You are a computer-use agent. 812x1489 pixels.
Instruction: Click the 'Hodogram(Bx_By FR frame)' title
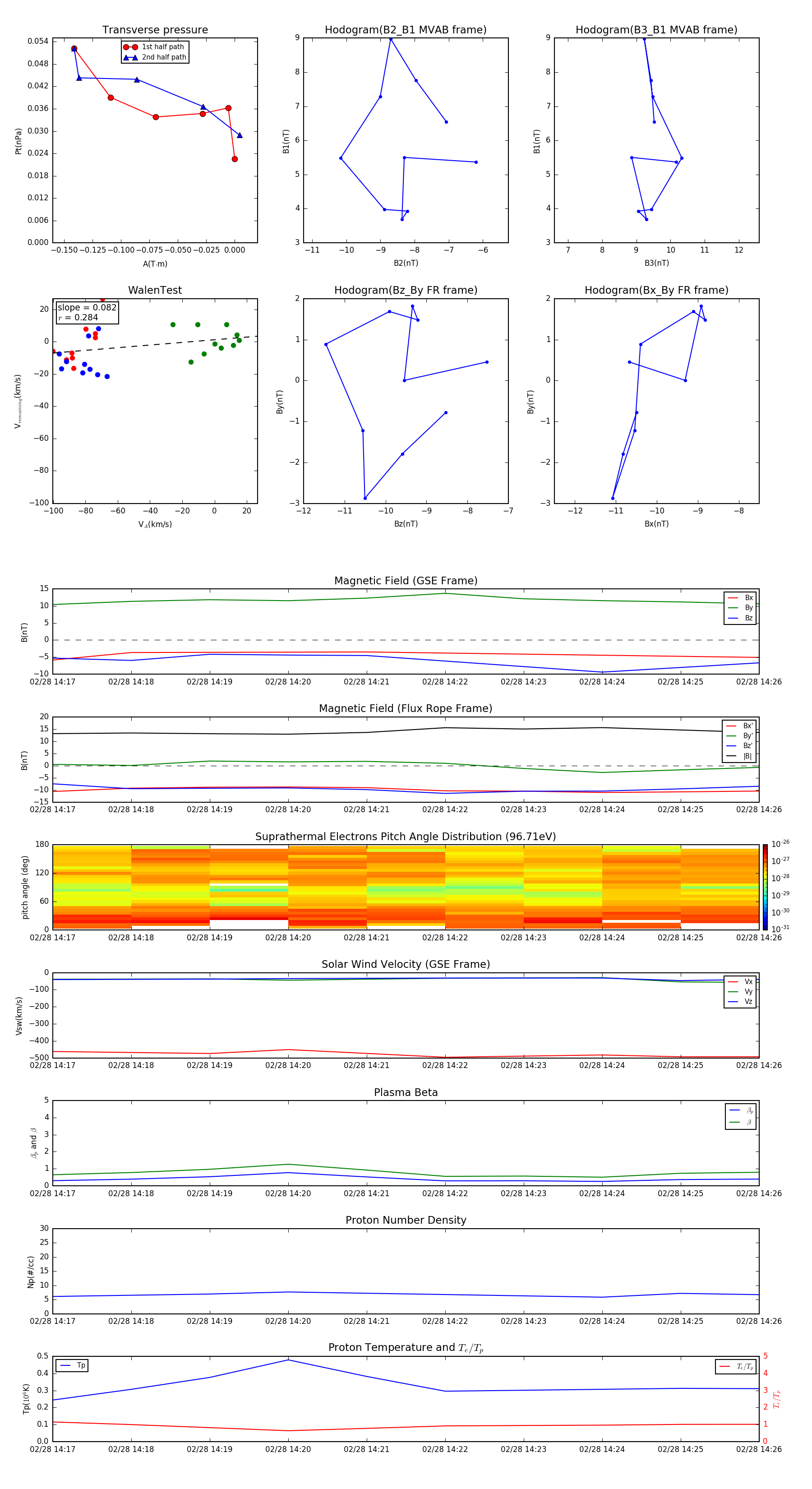(x=656, y=290)
